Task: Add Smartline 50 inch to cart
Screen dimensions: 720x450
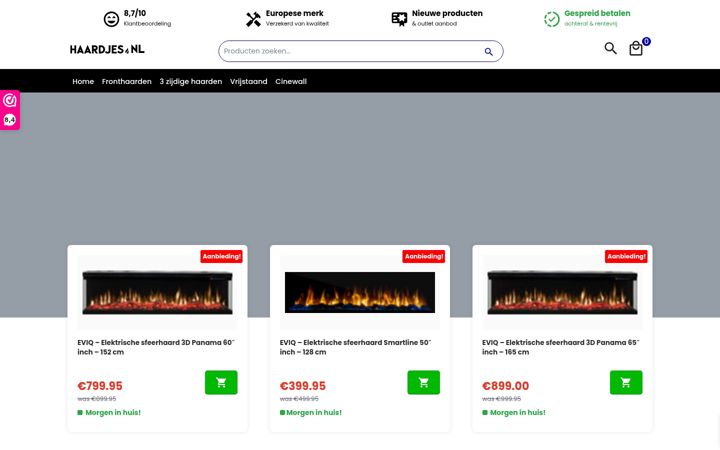Action: click(423, 382)
